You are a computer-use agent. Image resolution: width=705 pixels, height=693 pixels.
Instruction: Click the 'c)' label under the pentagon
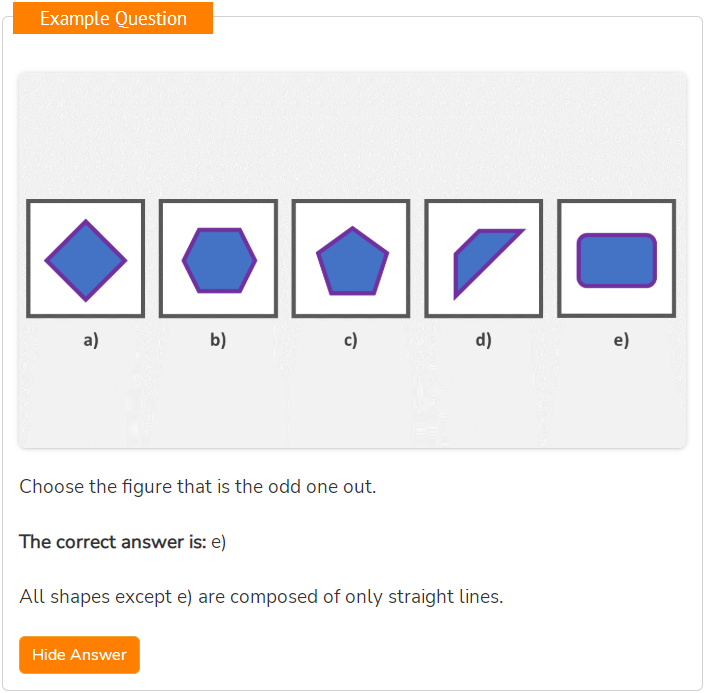pos(351,340)
